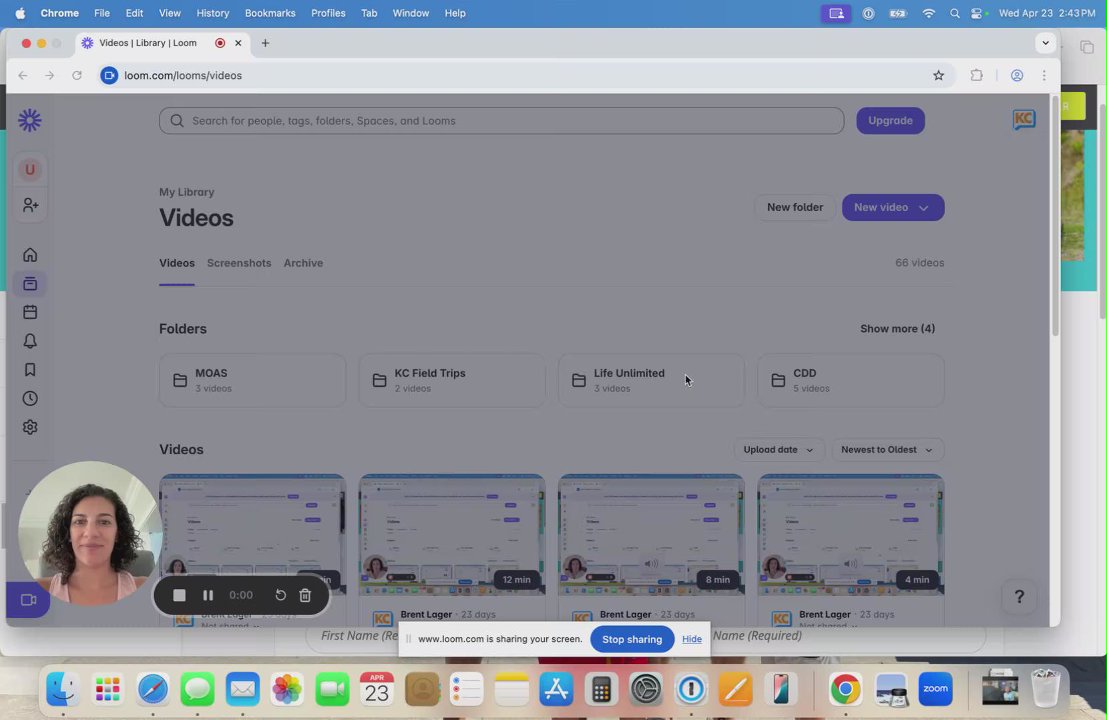Expand the Chrome tab search chevron
Image resolution: width=1107 pixels, height=720 pixels.
[x=1046, y=43]
